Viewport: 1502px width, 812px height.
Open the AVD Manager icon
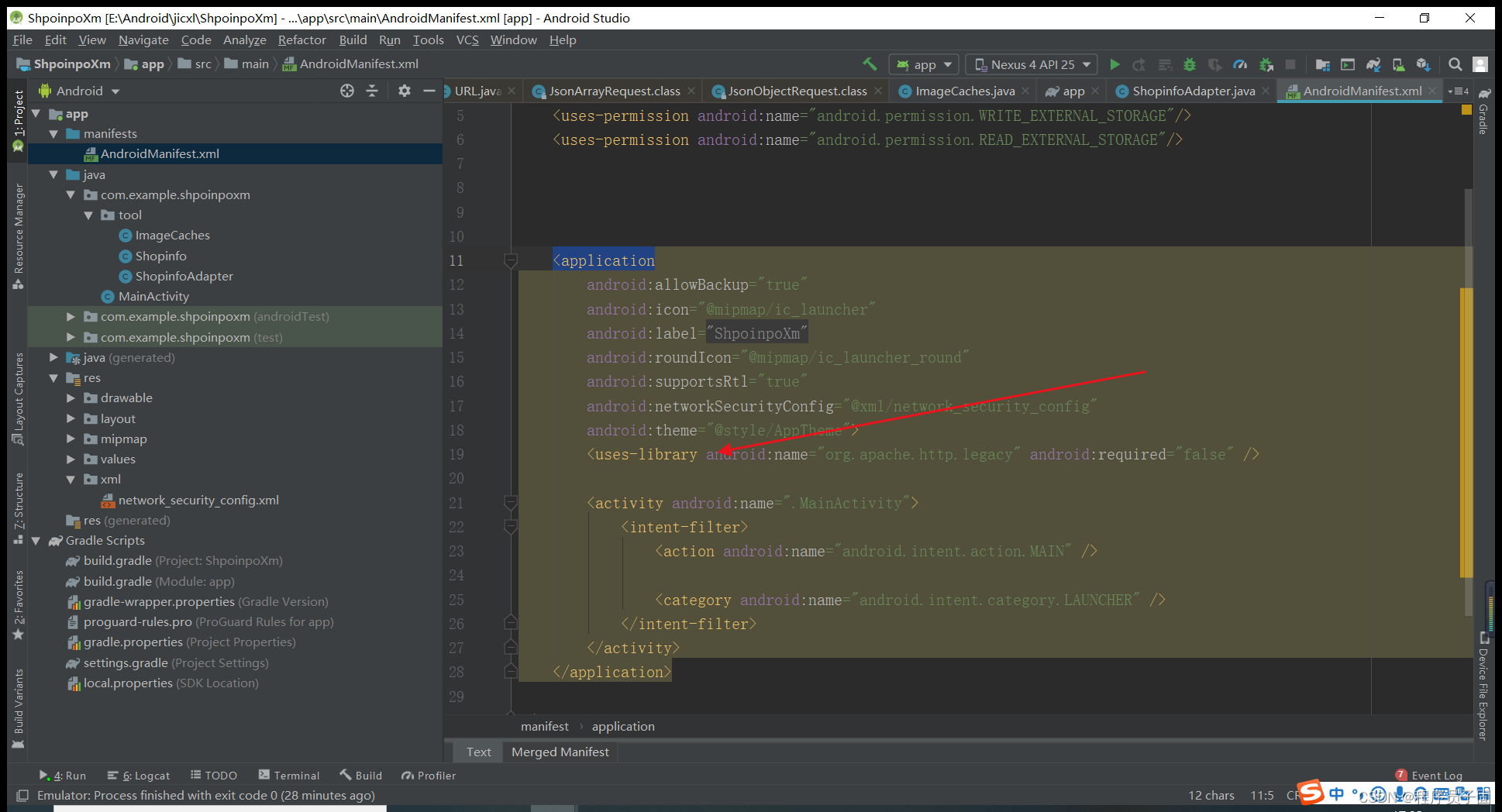point(1398,64)
